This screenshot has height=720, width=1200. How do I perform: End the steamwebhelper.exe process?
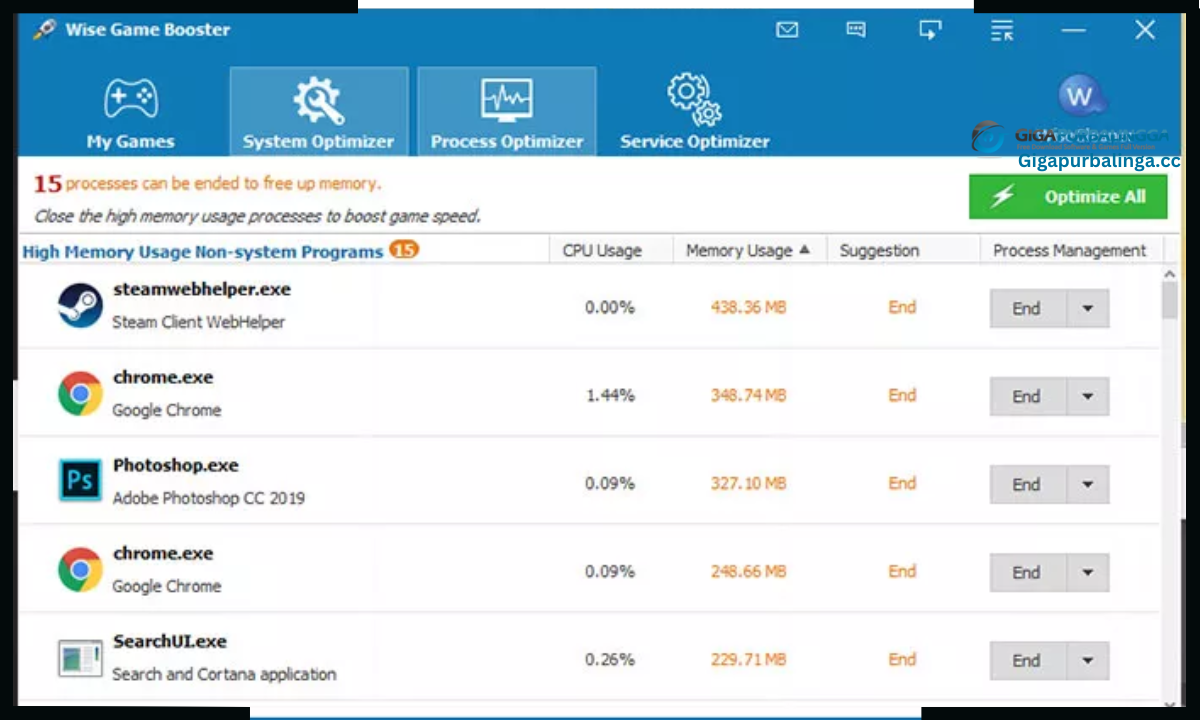point(1027,308)
